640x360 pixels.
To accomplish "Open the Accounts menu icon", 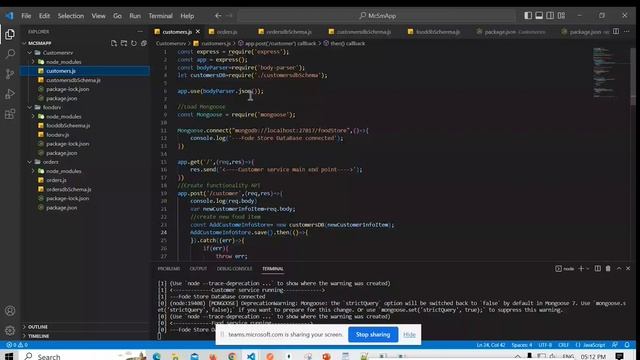I will tap(10, 311).
